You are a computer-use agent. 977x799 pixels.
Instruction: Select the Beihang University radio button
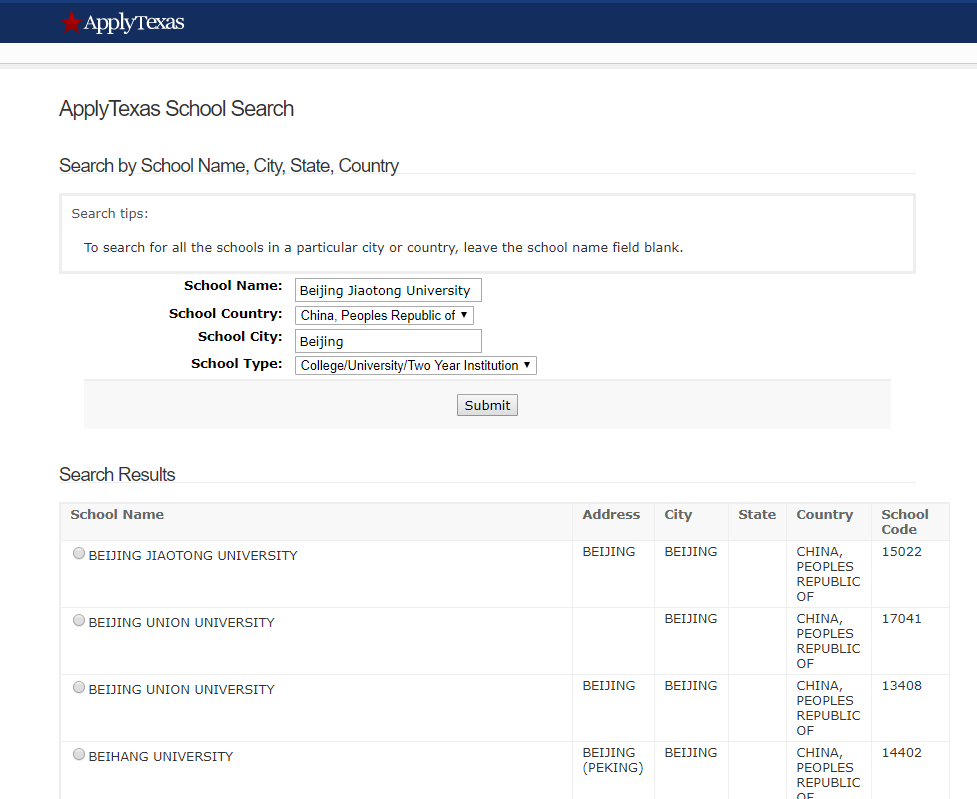point(79,754)
